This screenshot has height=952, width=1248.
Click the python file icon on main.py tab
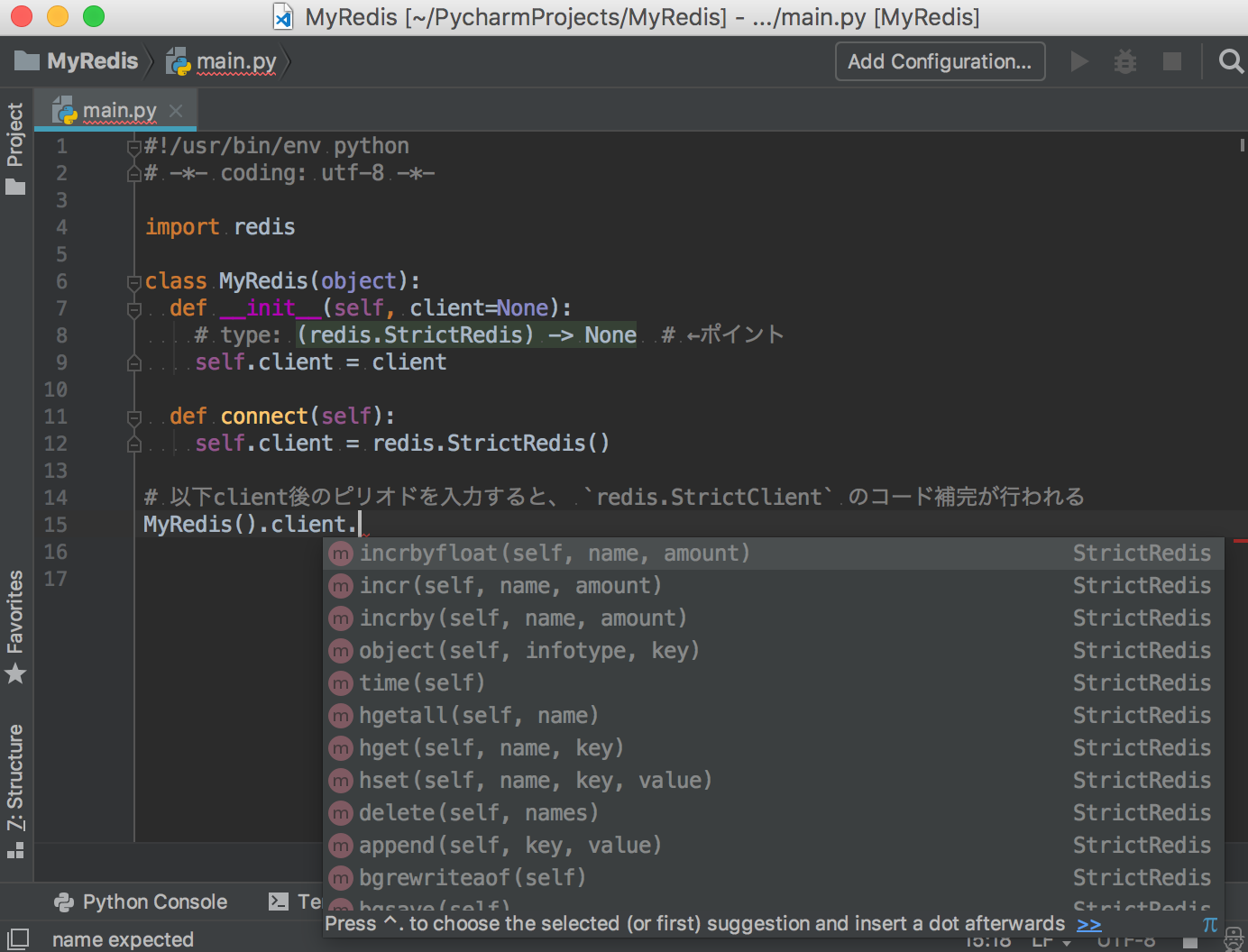coord(65,111)
